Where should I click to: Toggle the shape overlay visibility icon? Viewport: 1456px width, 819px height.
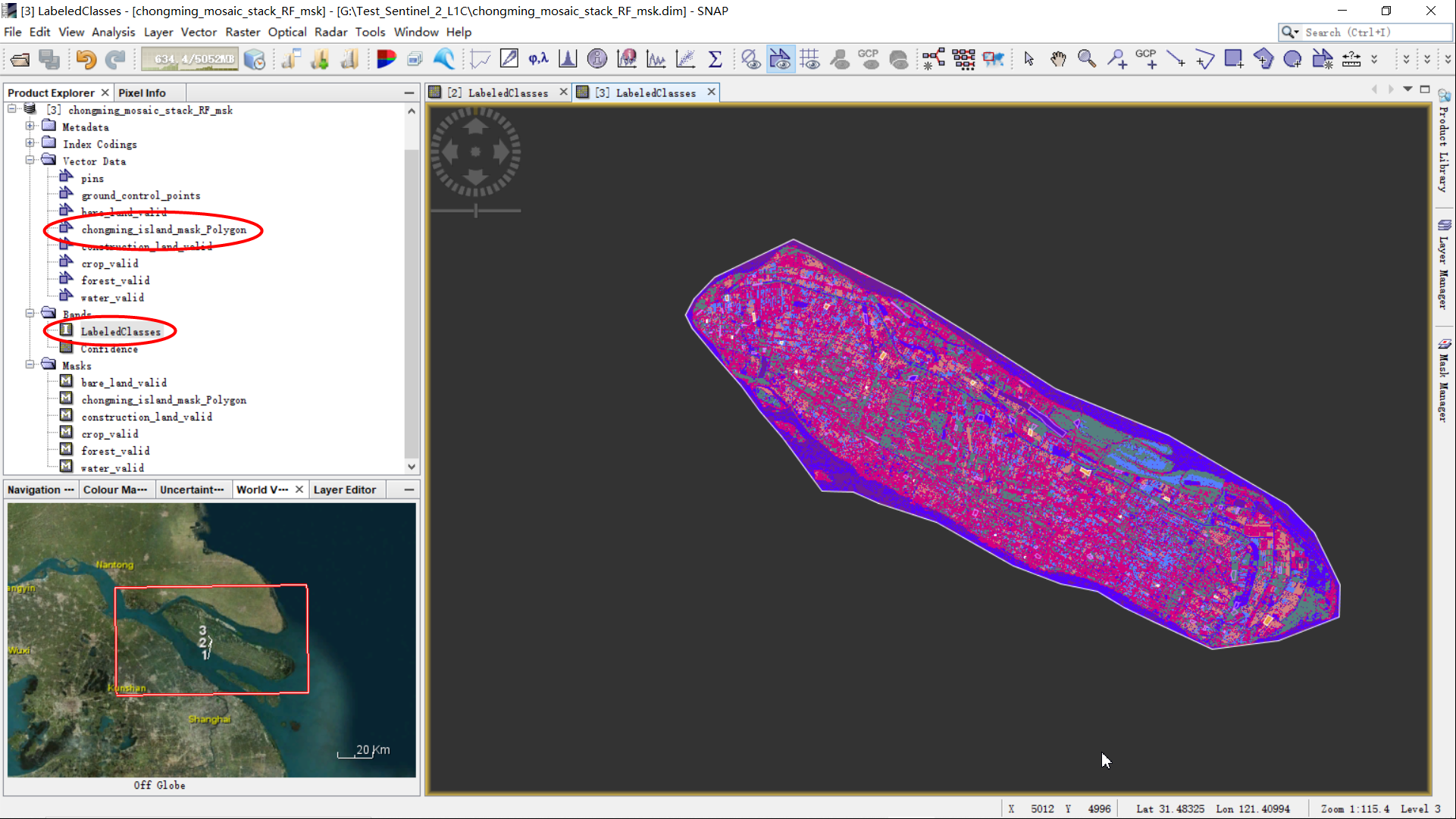[780, 59]
